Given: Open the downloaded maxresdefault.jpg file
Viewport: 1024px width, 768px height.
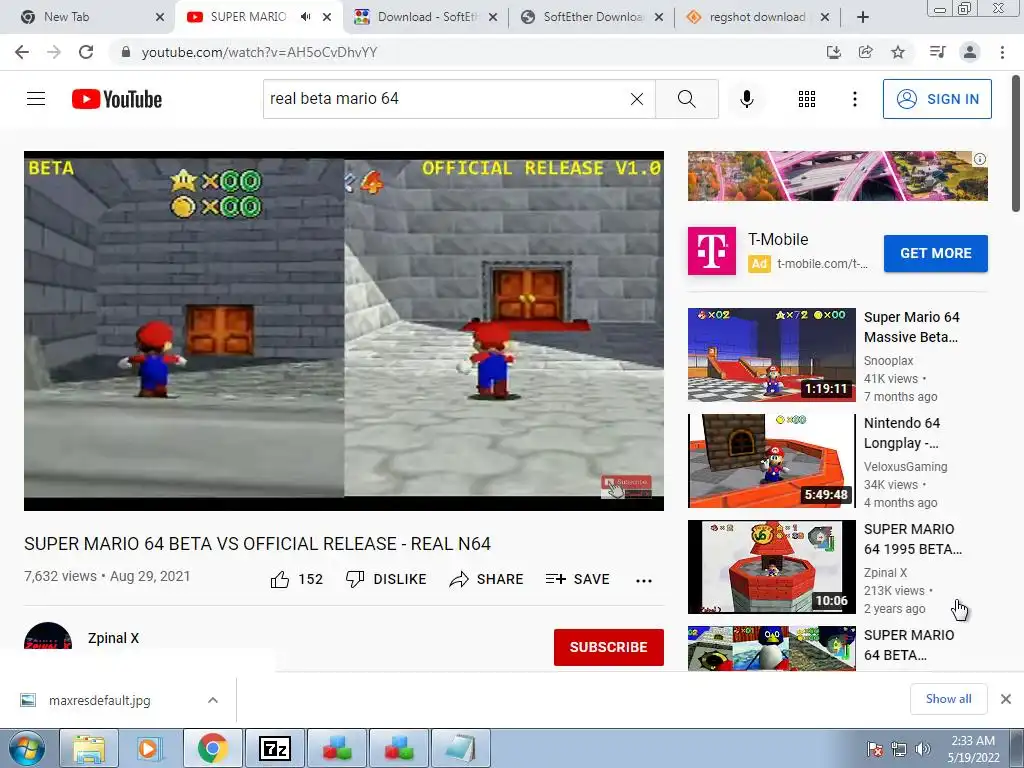Looking at the screenshot, I should coord(99,700).
